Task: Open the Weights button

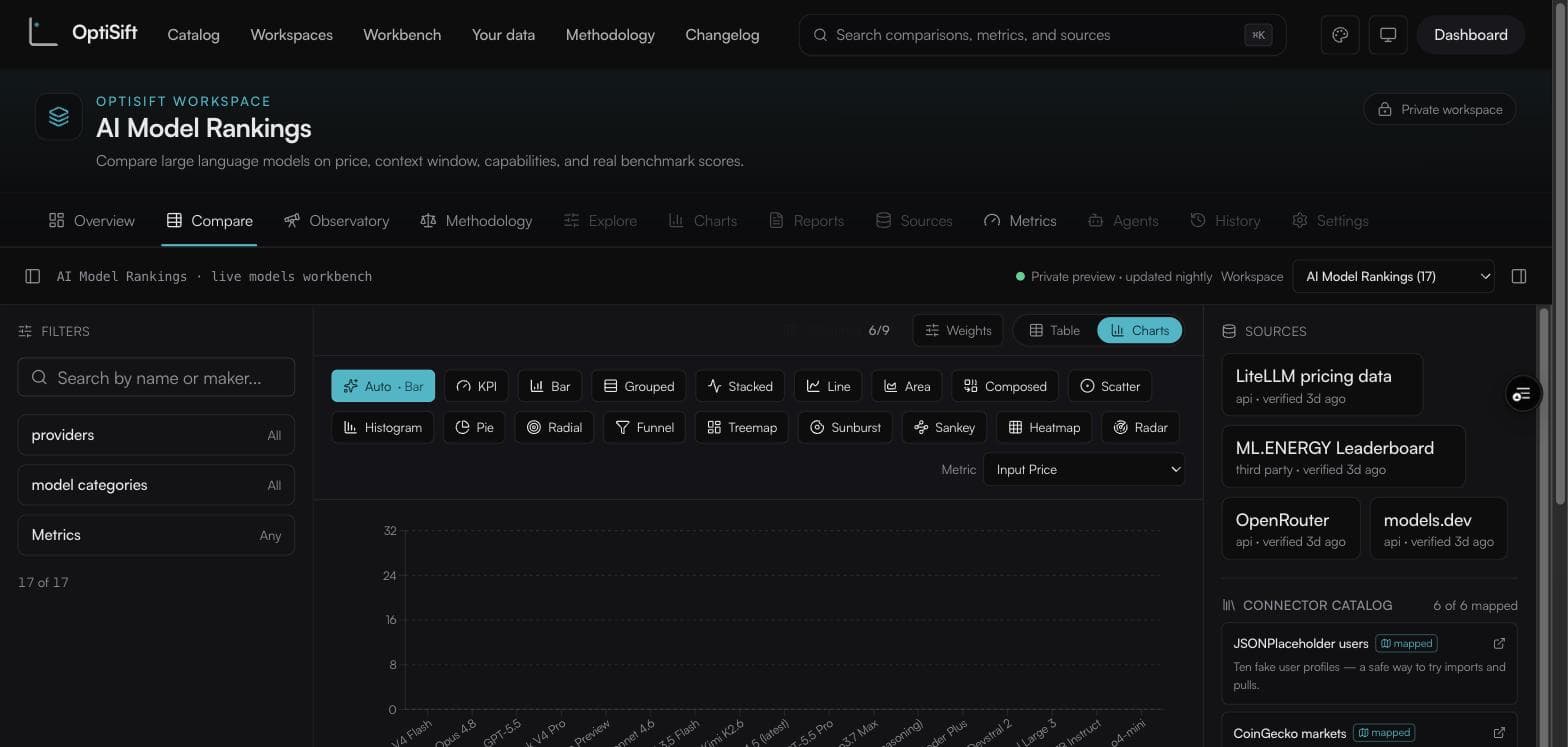Action: tap(958, 330)
